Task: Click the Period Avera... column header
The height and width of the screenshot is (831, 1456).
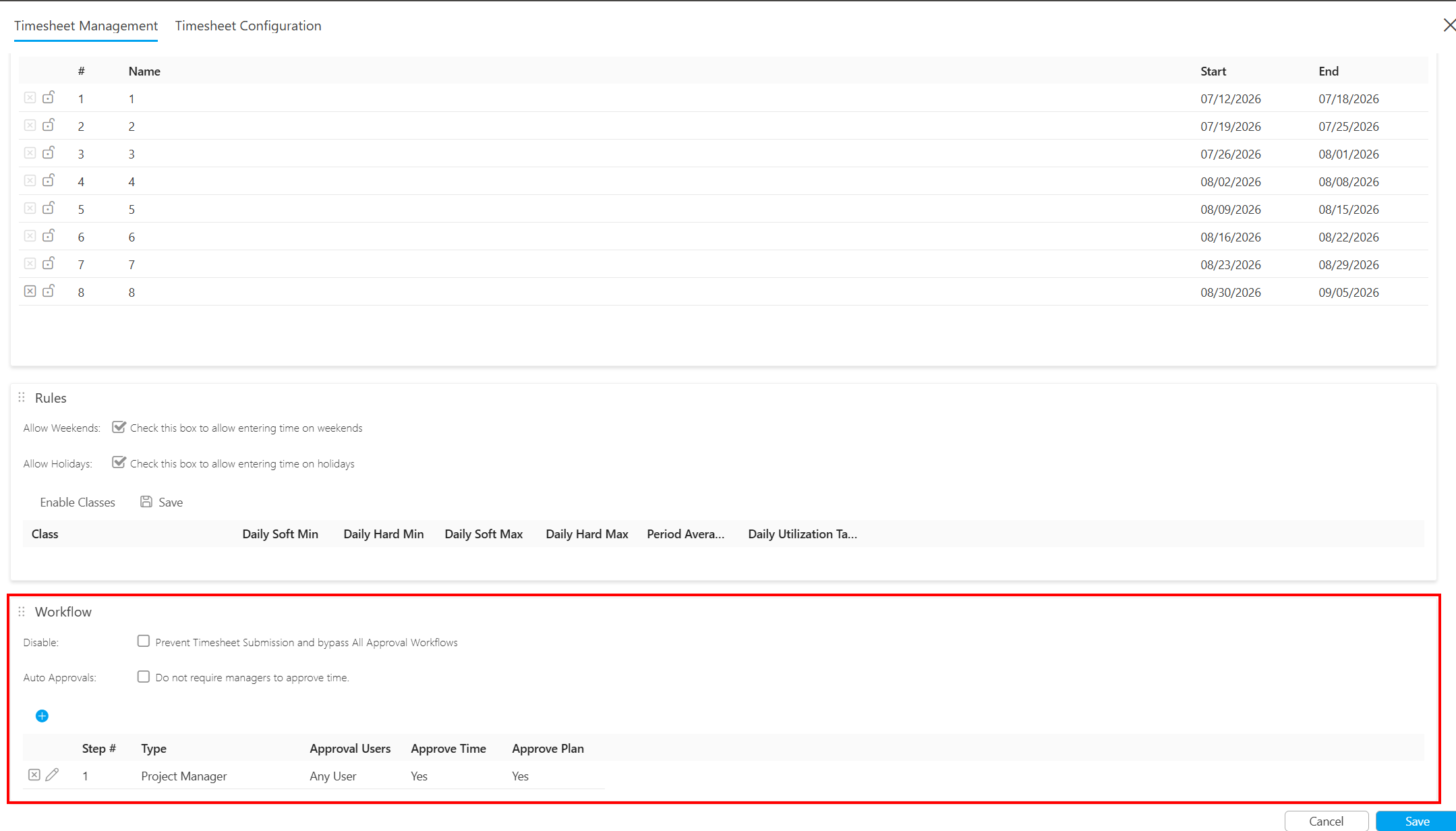Action: [685, 534]
